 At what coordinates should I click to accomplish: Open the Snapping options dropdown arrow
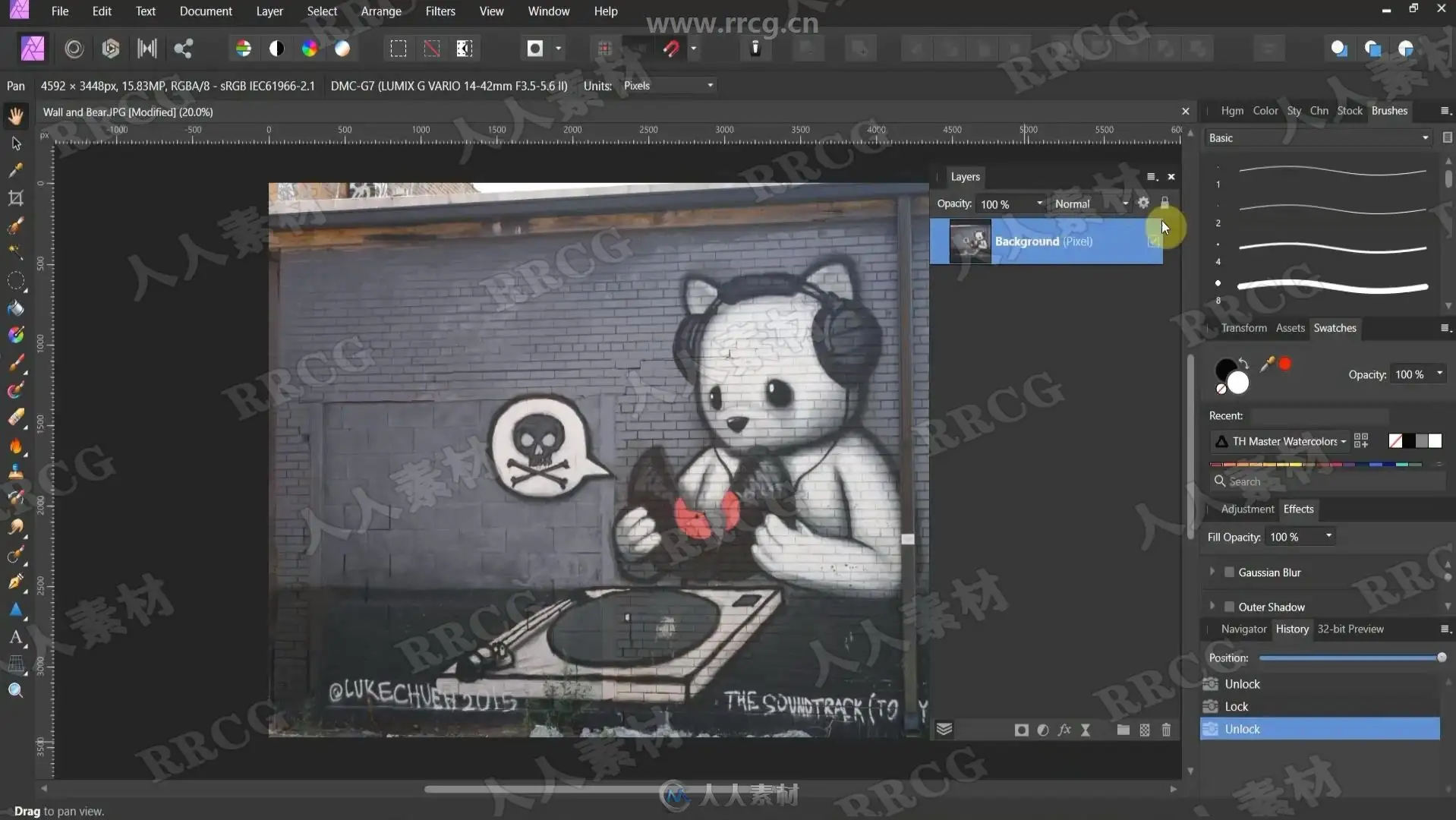[x=694, y=49]
